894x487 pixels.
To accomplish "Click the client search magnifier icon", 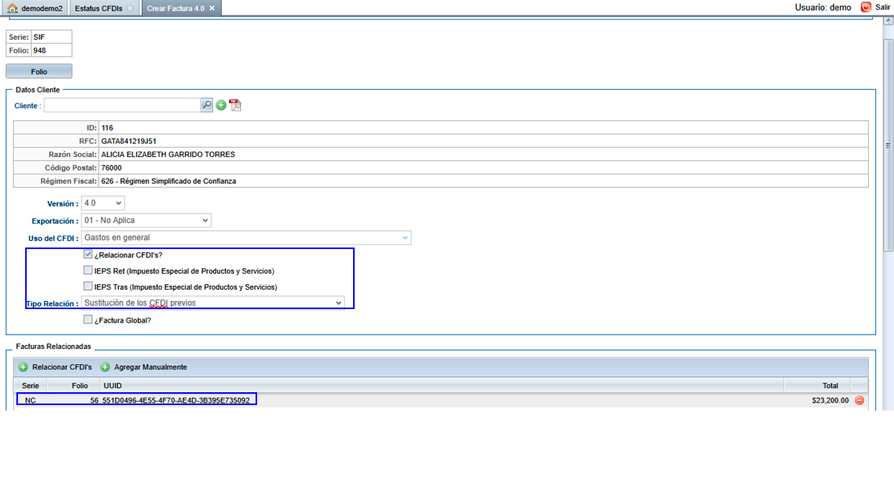I will point(207,105).
